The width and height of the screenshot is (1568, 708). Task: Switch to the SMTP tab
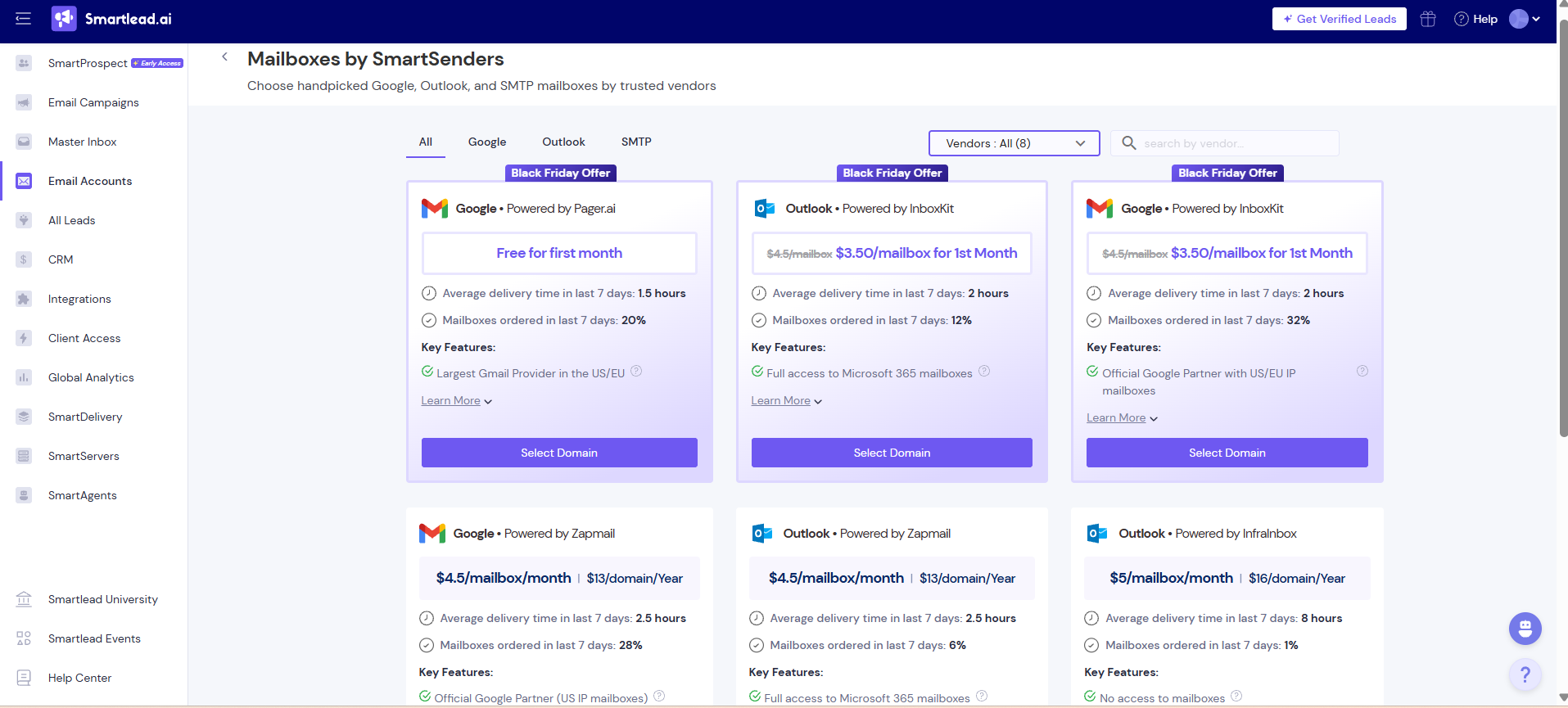(x=636, y=142)
